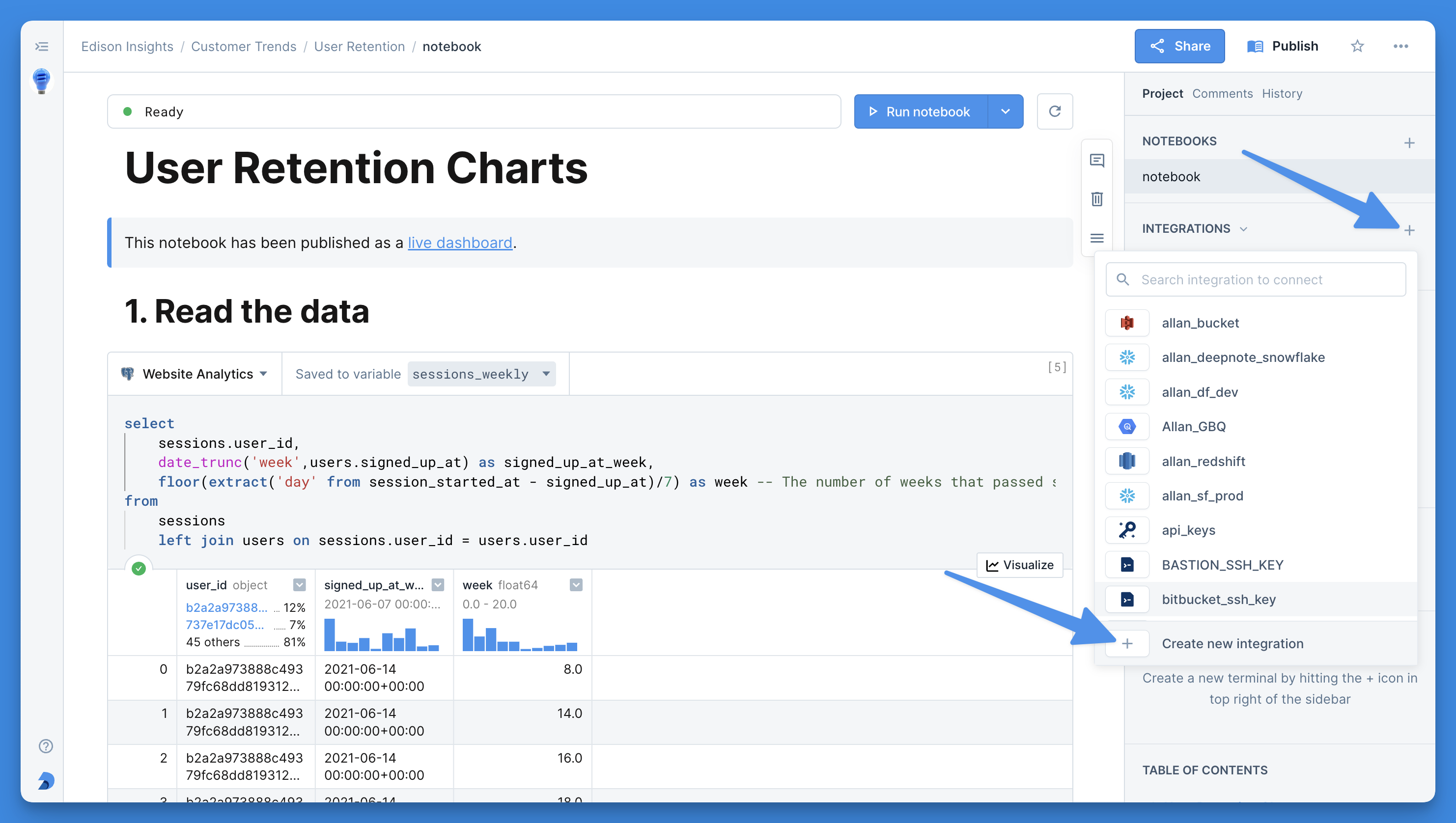Viewport: 1456px width, 823px height.
Task: Click the '1. Read the data' heading
Action: 247,311
